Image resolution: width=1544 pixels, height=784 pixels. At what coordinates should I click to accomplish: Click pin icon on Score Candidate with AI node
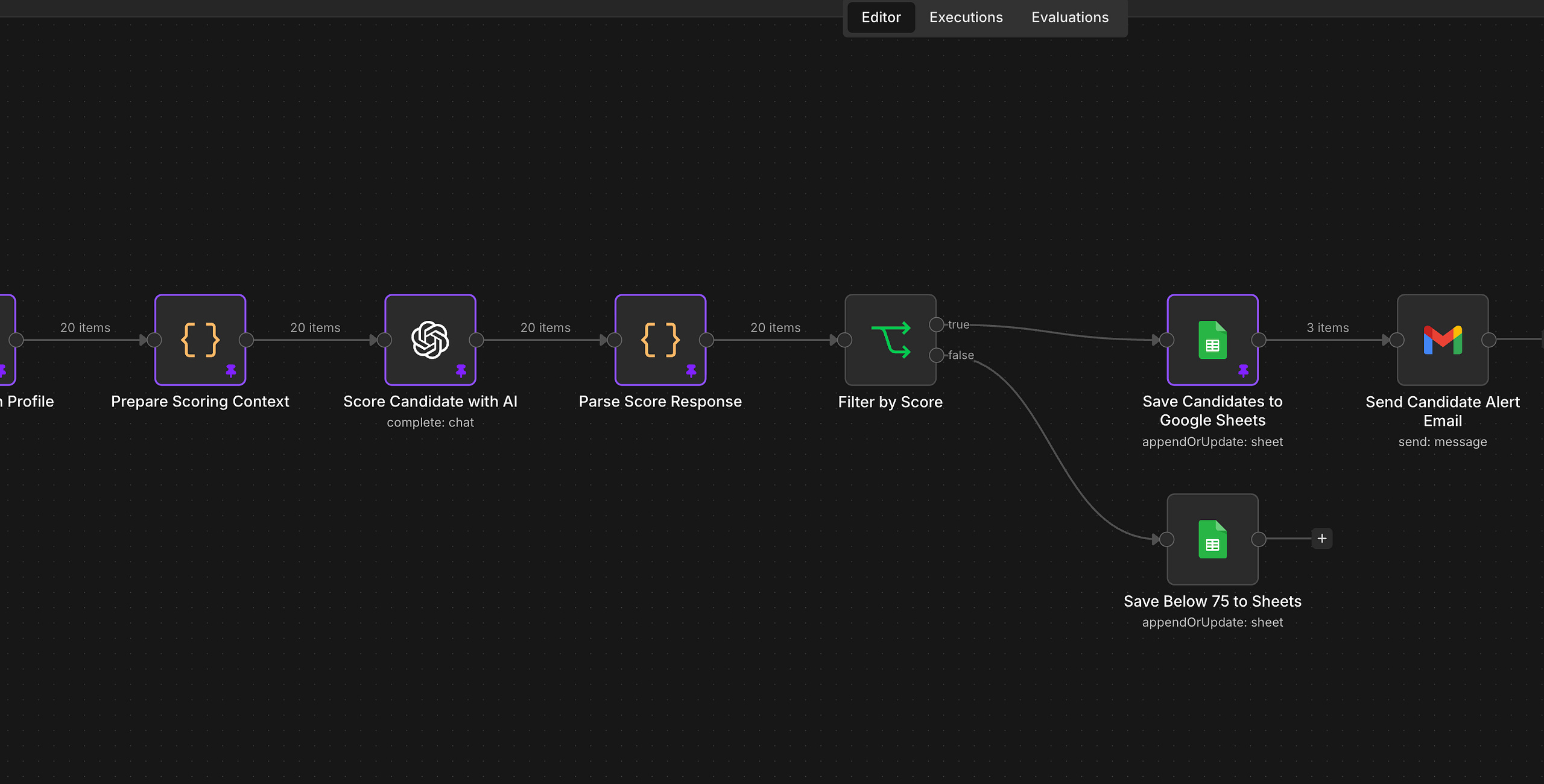[x=461, y=370]
